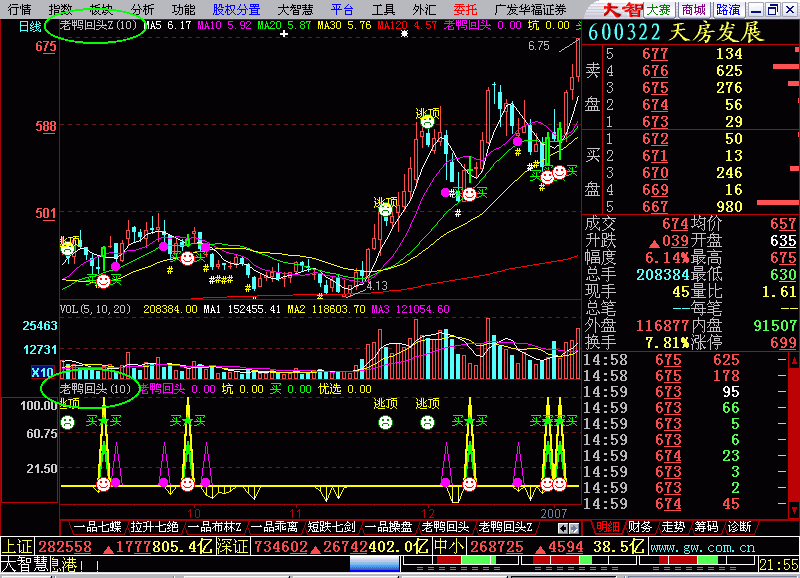The image size is (800, 578).
Task: Click the 深证 index in status bar
Action: click(232, 546)
